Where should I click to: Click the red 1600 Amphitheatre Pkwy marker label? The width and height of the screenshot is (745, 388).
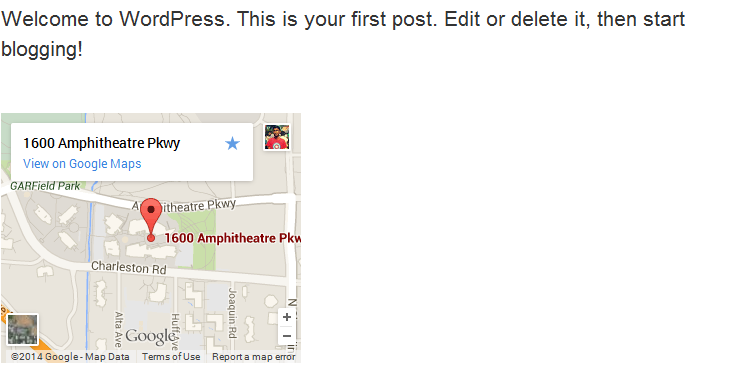(x=233, y=238)
